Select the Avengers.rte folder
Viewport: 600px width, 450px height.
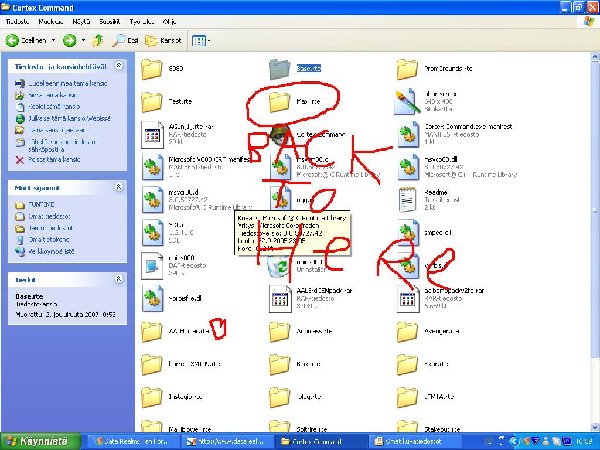pos(428,331)
